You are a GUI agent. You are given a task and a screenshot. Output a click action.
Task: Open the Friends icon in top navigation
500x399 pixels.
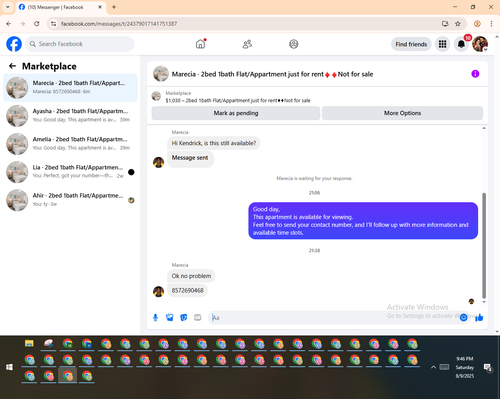click(247, 44)
